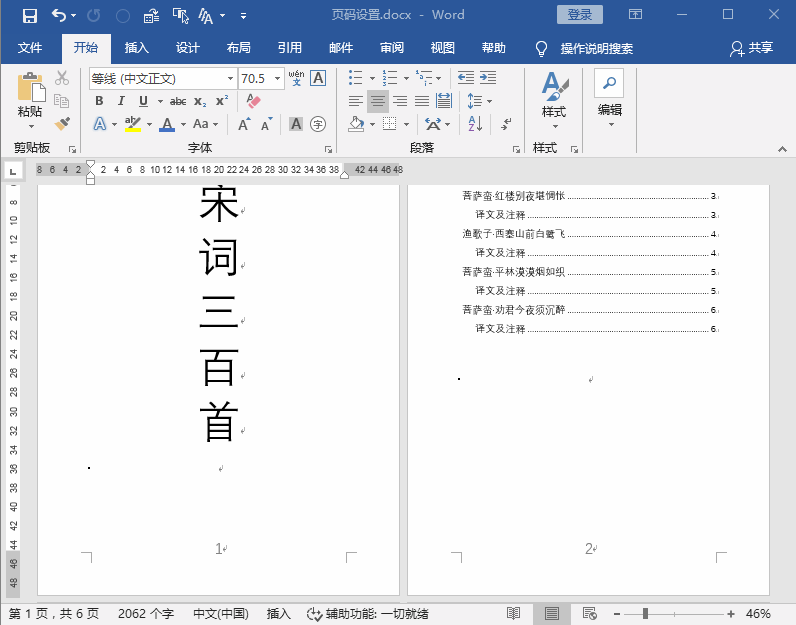
Task: Toggle Italic formatting
Action: click(121, 101)
